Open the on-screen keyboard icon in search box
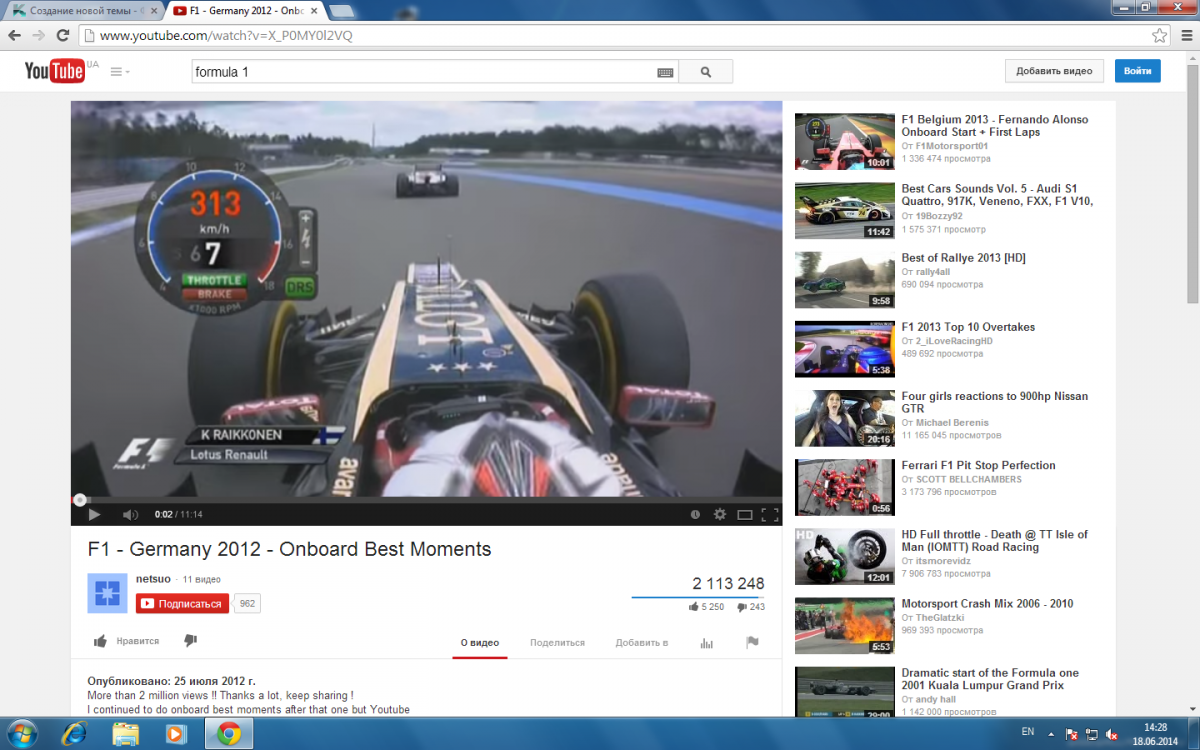Screen dimensions: 1200x750 [x=665, y=72]
